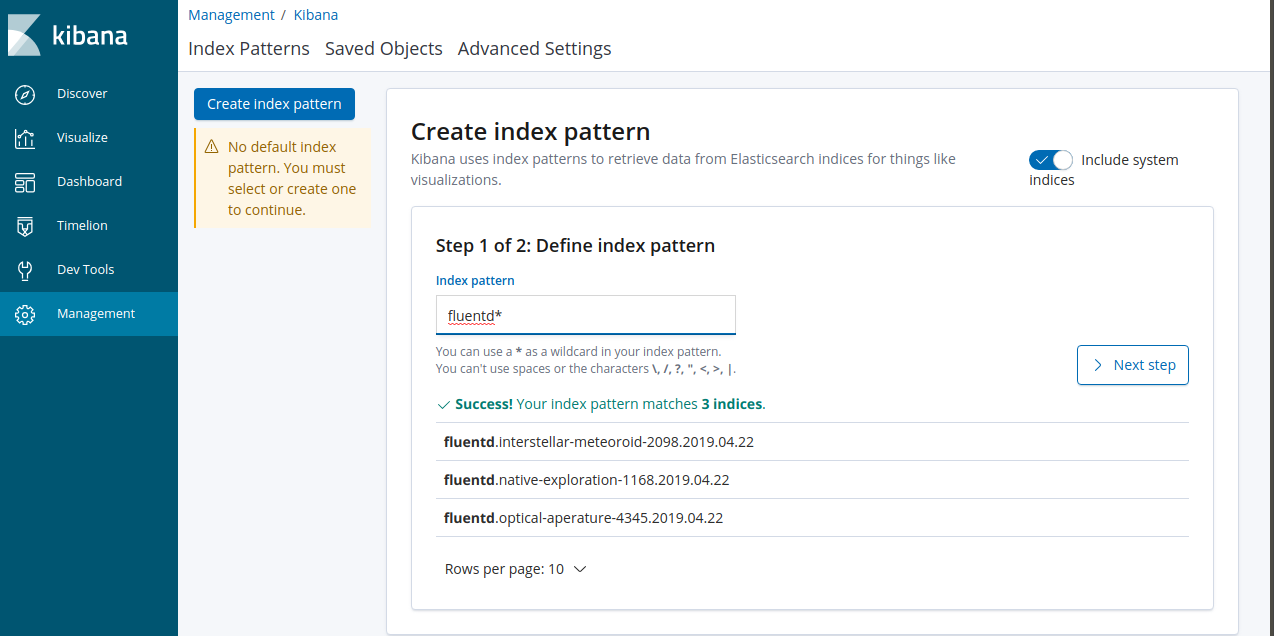
Task: Click the Kibana logo icon
Action: 24,35
